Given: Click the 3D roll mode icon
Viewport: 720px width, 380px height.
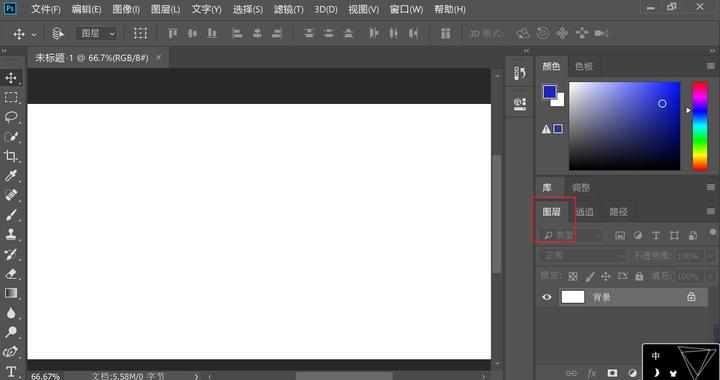Looking at the screenshot, I should [x=543, y=33].
